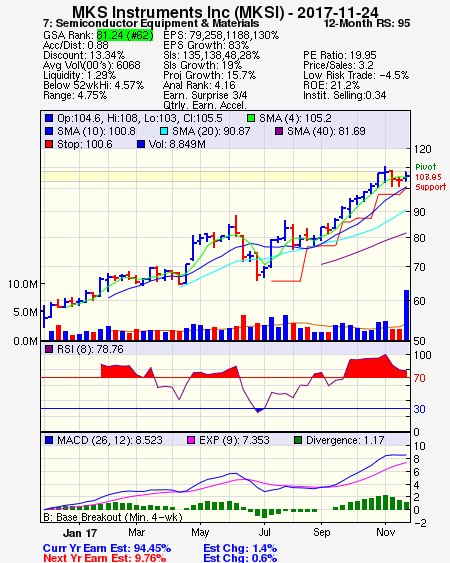
Task: Click the Discount: 13.34% text
Action: point(84,55)
